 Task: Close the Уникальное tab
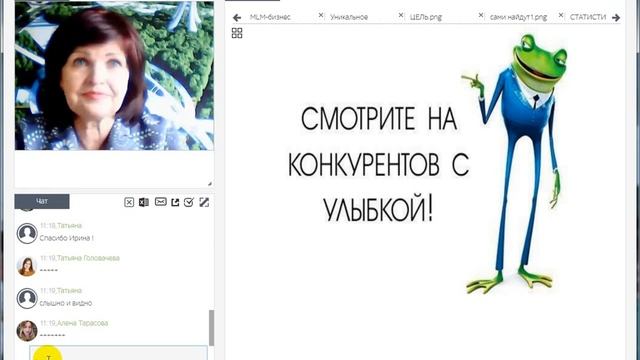[401, 15]
